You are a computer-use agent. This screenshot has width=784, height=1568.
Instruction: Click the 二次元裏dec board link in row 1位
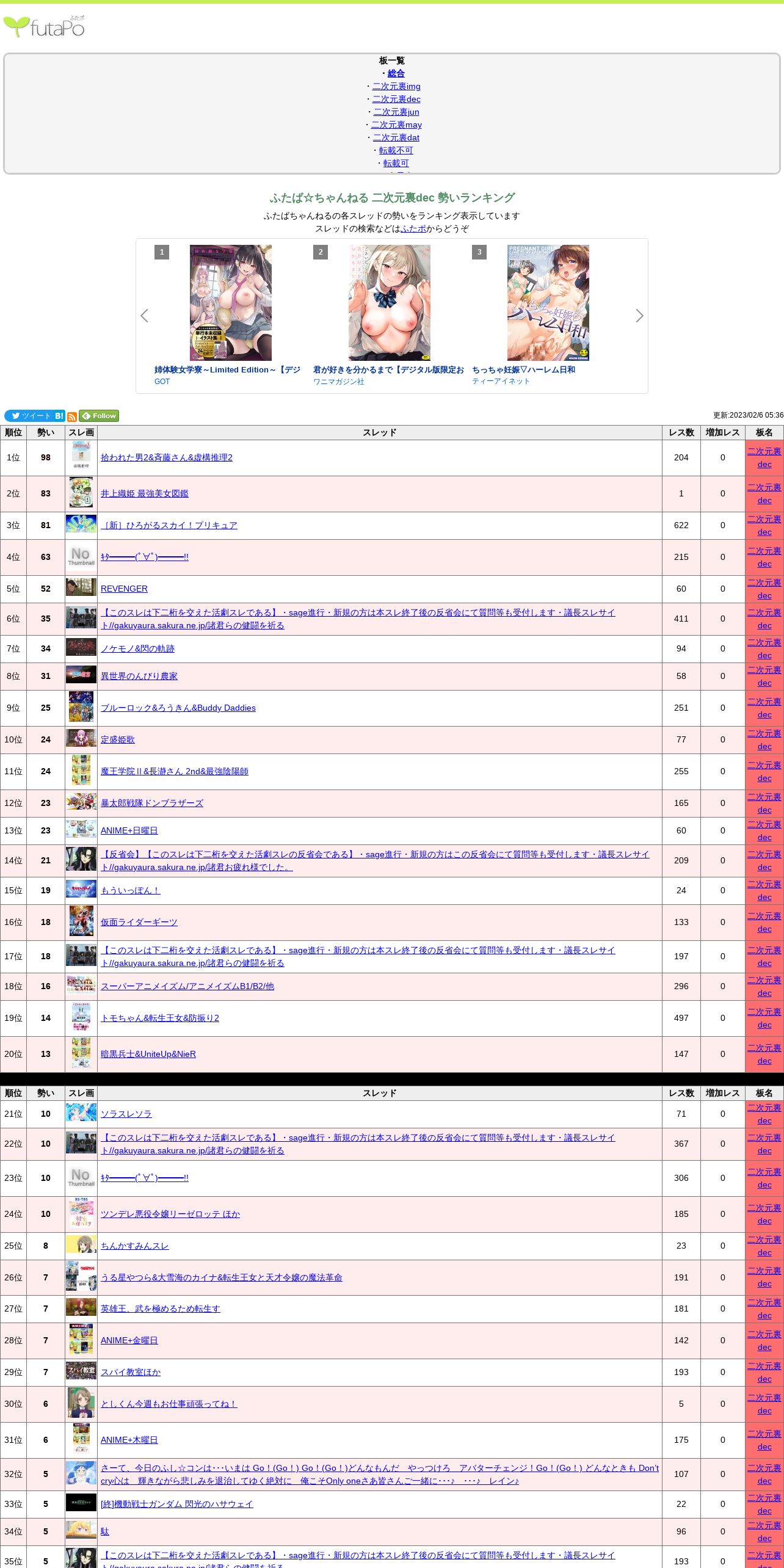point(764,457)
